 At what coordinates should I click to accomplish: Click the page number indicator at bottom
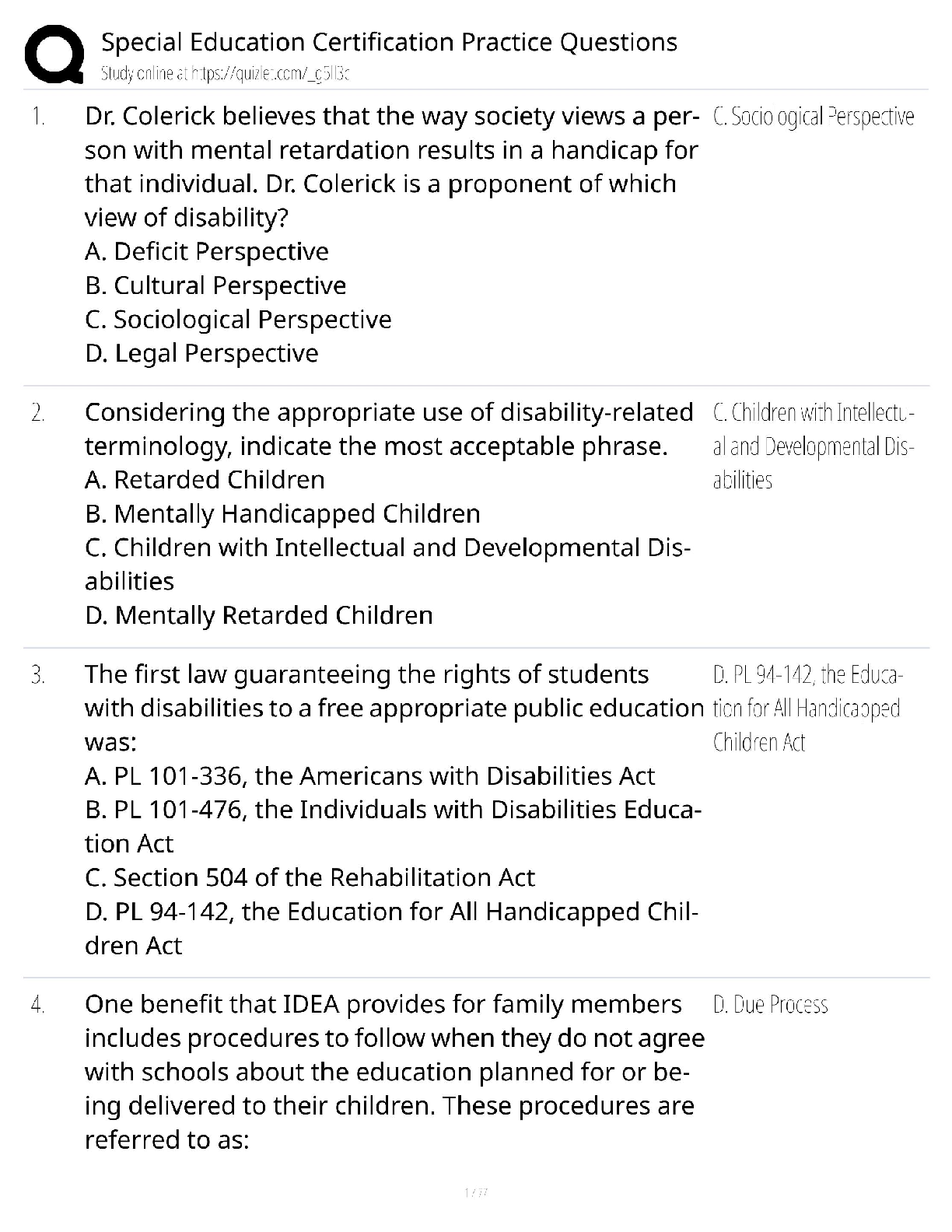point(475,1192)
